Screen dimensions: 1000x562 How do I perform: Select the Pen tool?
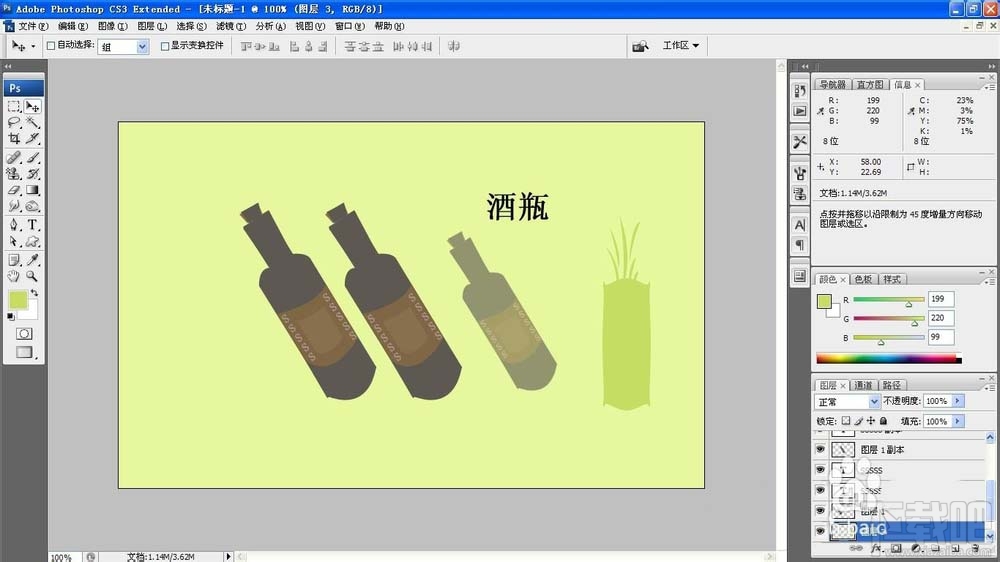pyautogui.click(x=14, y=225)
